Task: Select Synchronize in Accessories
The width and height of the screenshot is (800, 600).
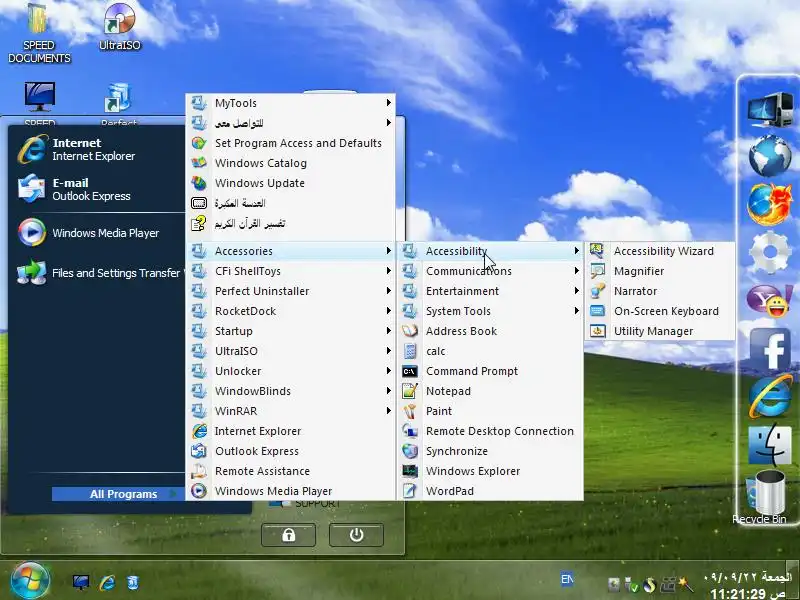Action: tap(490, 451)
